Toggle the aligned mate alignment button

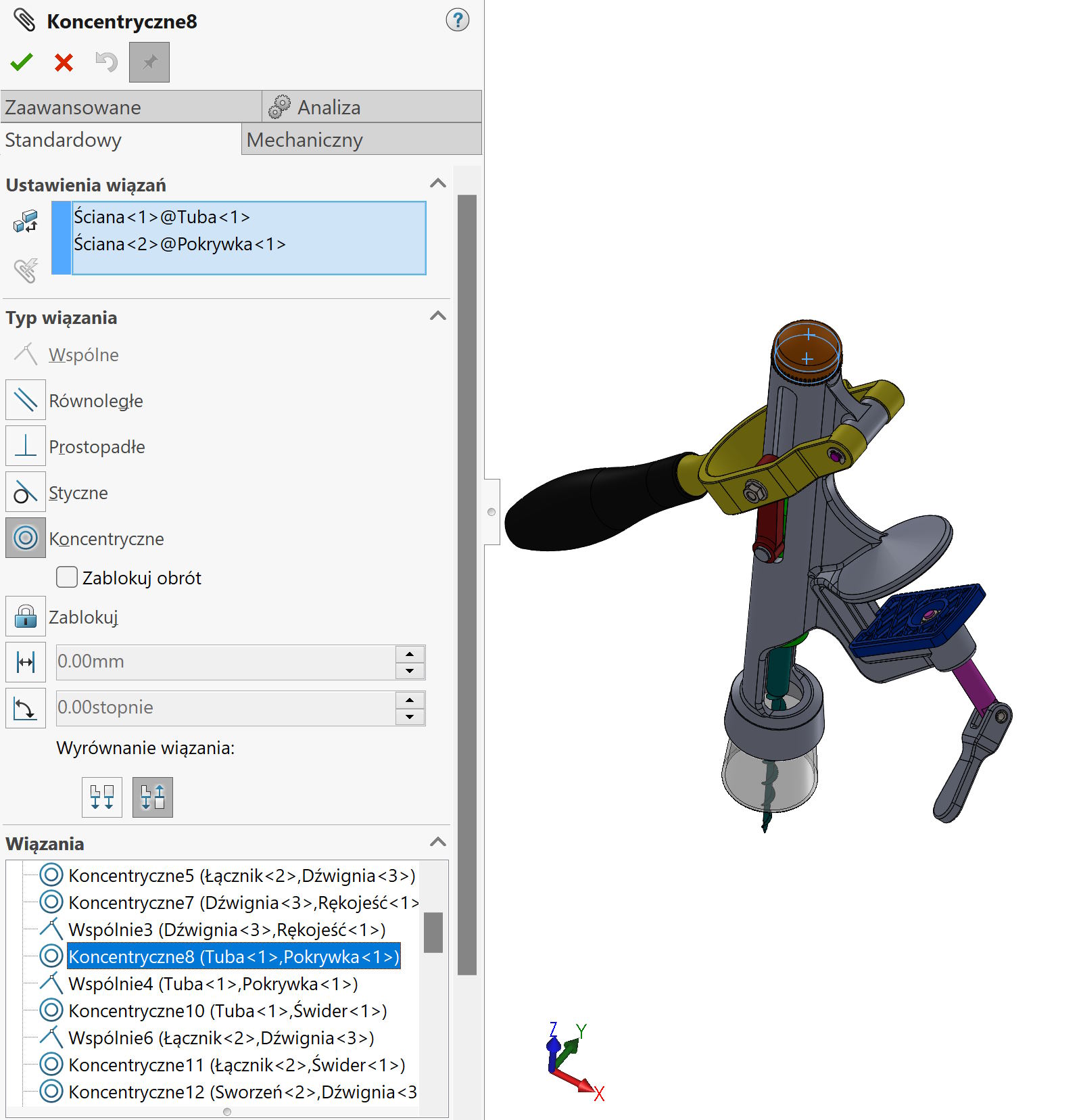click(x=102, y=797)
